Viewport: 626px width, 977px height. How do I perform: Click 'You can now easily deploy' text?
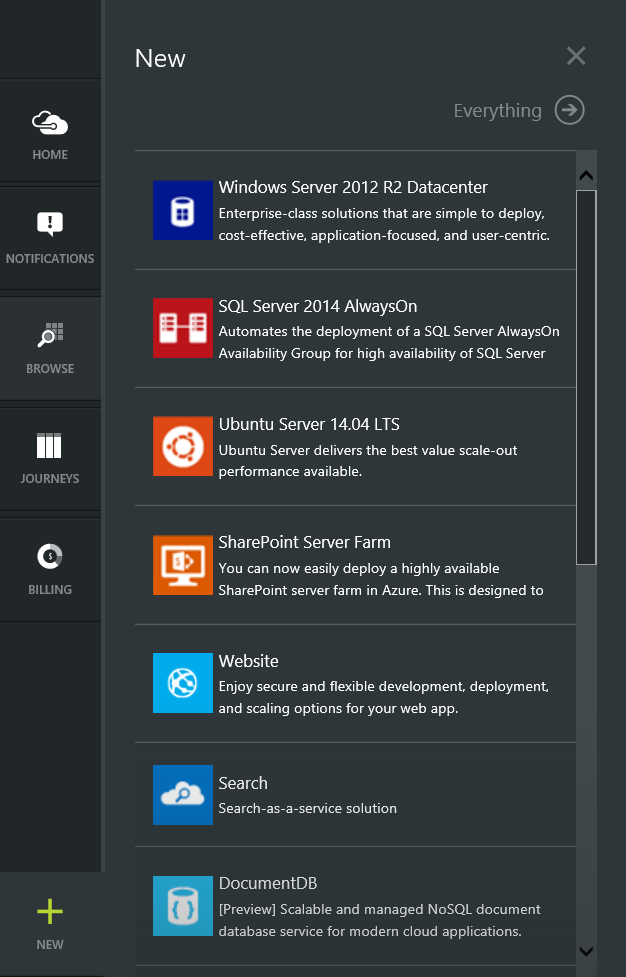pos(381,579)
